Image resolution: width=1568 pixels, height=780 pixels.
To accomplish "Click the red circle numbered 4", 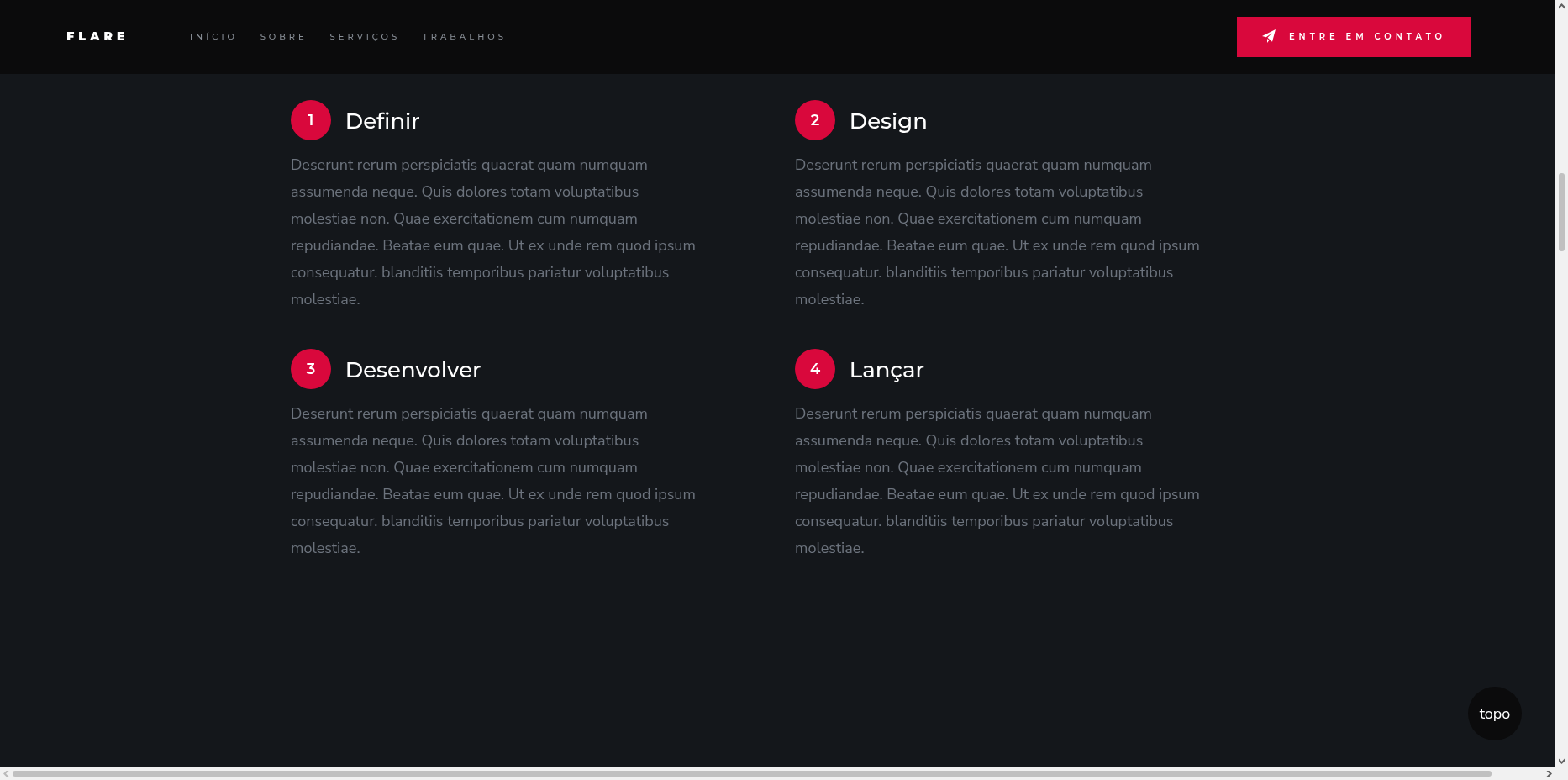I will point(815,369).
